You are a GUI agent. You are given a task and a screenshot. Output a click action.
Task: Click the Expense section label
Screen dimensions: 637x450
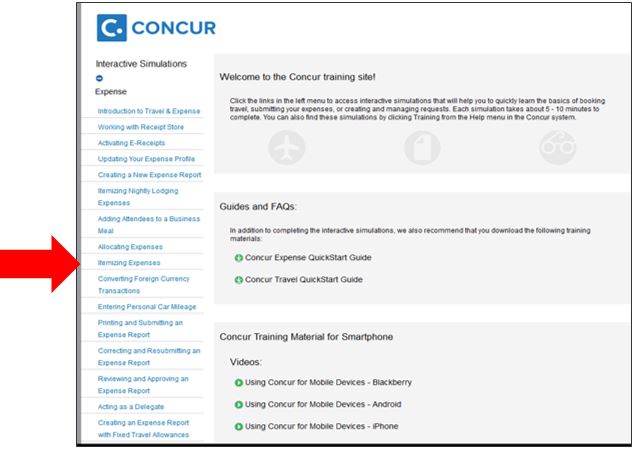pyautogui.click(x=110, y=91)
